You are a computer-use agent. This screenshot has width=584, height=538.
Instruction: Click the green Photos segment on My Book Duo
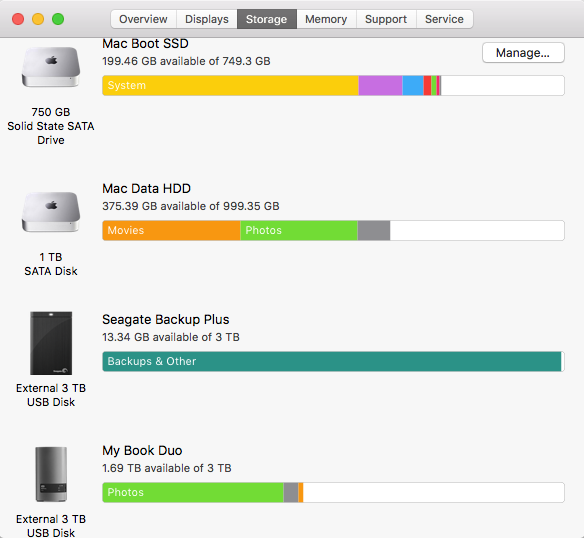(x=193, y=492)
